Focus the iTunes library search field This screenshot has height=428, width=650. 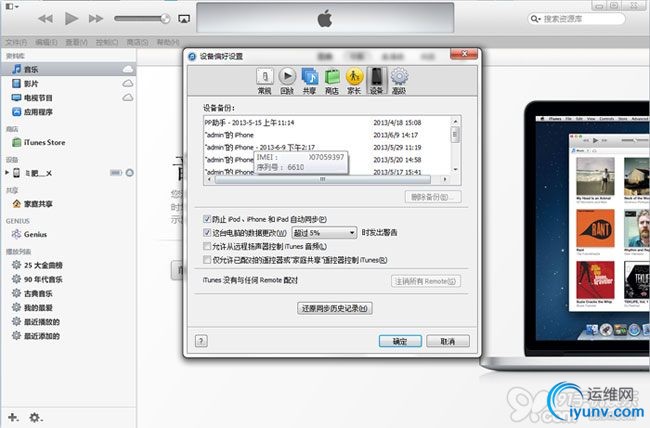coord(577,19)
